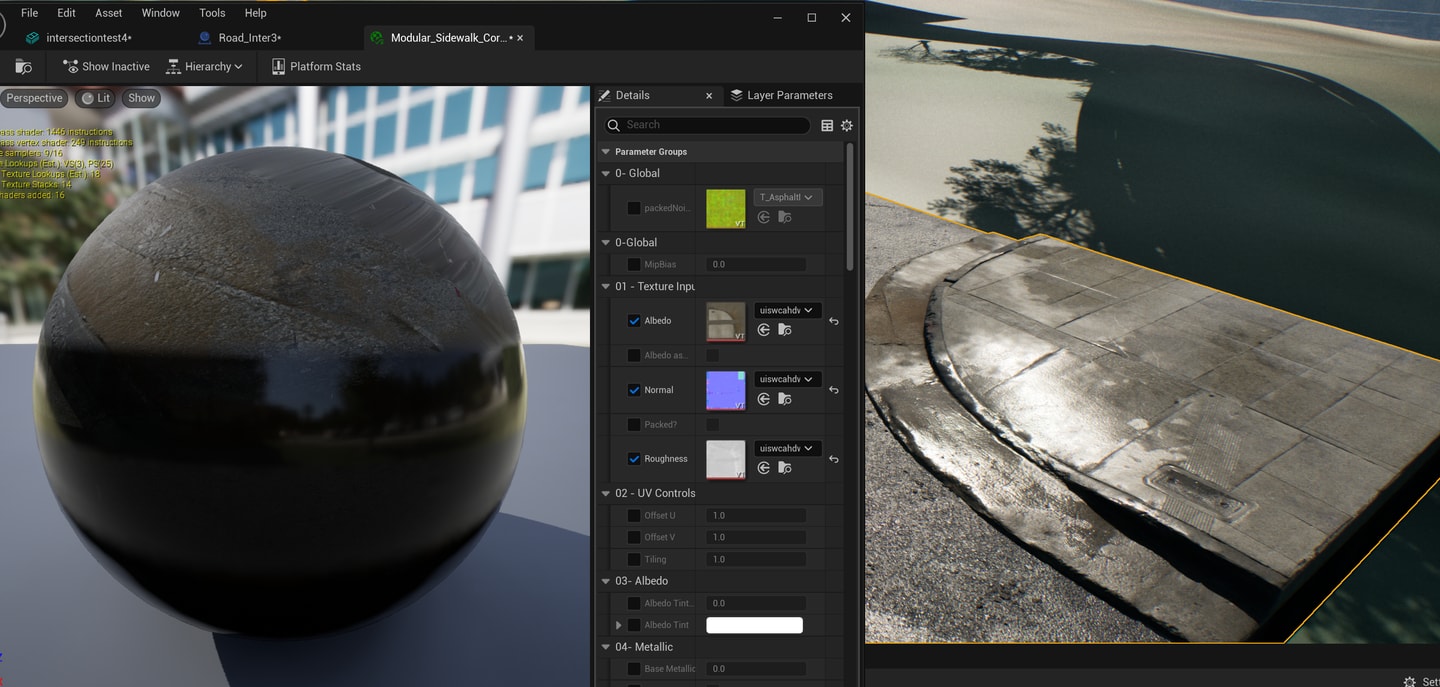
Task: Enable the MipBias override checkbox
Action: [x=634, y=265]
